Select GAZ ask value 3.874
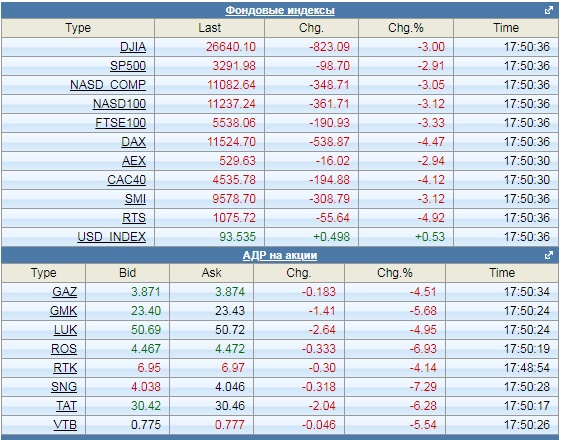The image size is (561, 440). (x=230, y=292)
